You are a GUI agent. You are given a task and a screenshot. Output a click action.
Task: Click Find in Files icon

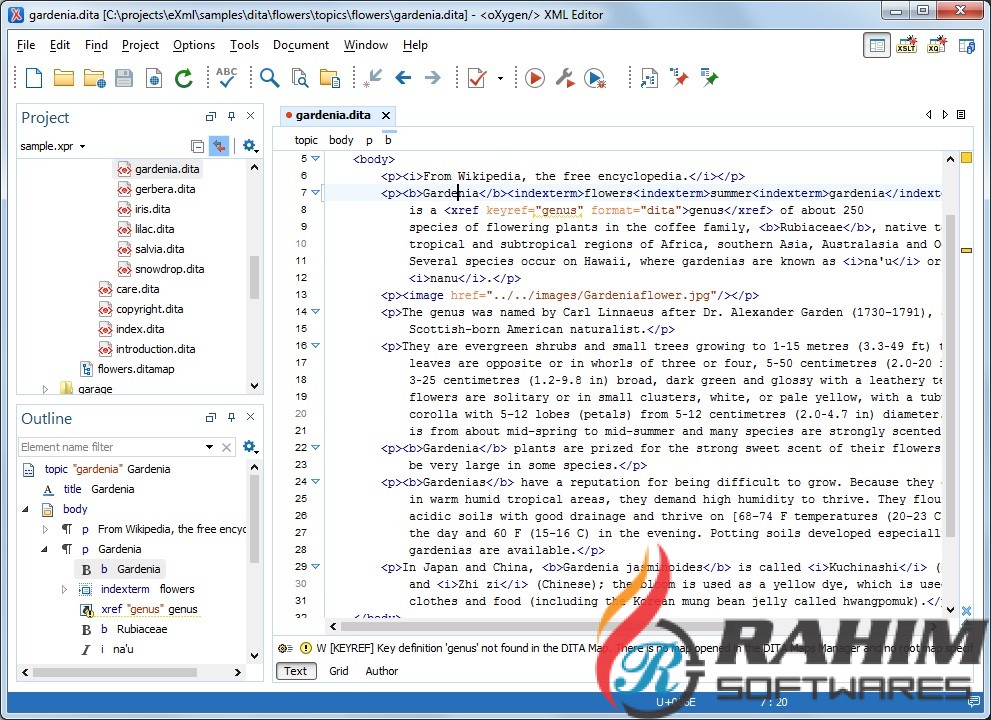tap(300, 78)
